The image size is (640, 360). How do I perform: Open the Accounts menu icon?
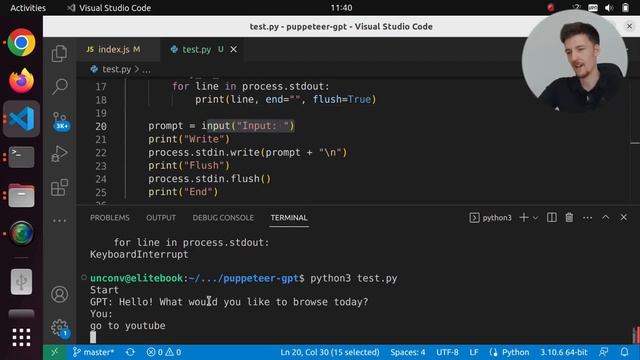[x=60, y=294]
